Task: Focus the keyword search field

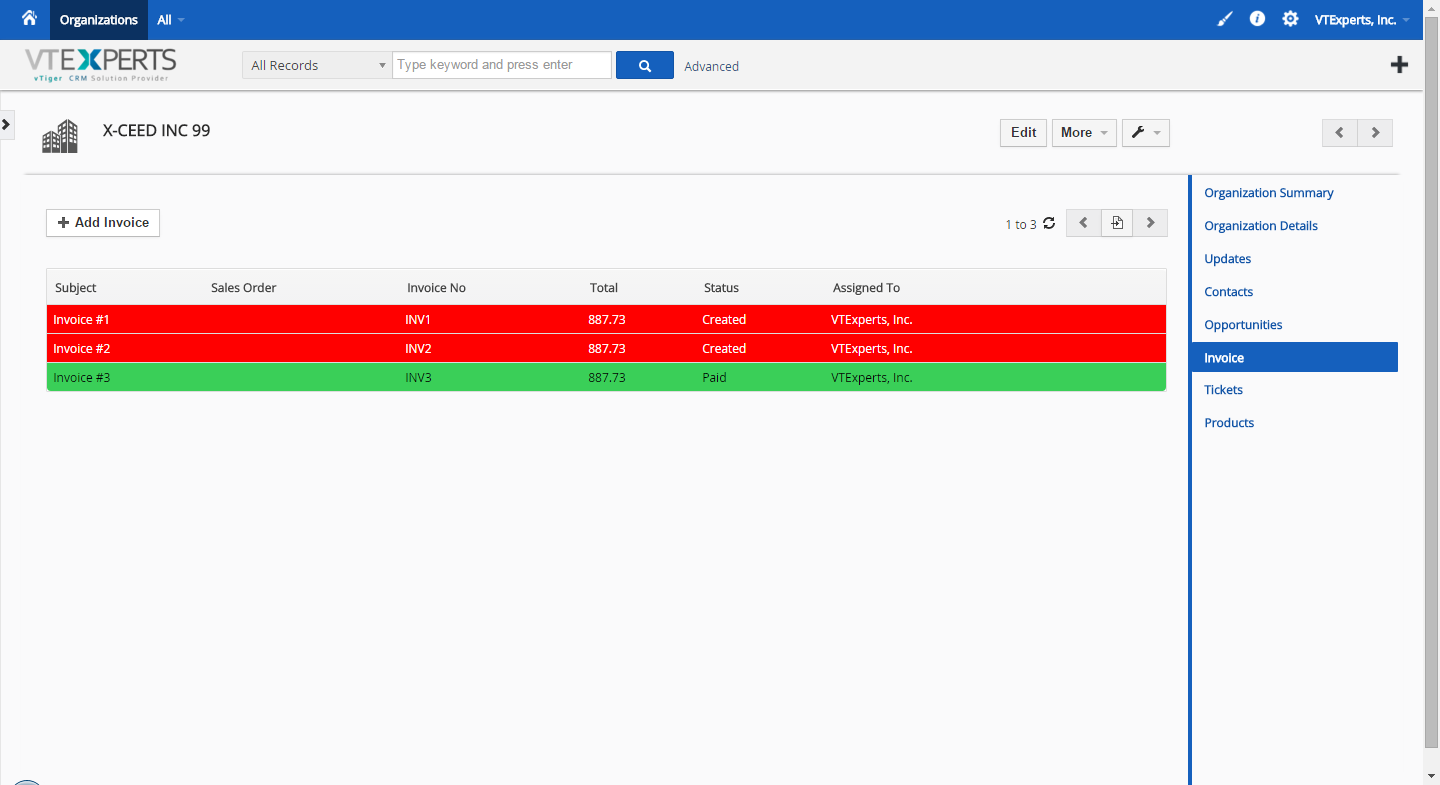Action: point(502,65)
